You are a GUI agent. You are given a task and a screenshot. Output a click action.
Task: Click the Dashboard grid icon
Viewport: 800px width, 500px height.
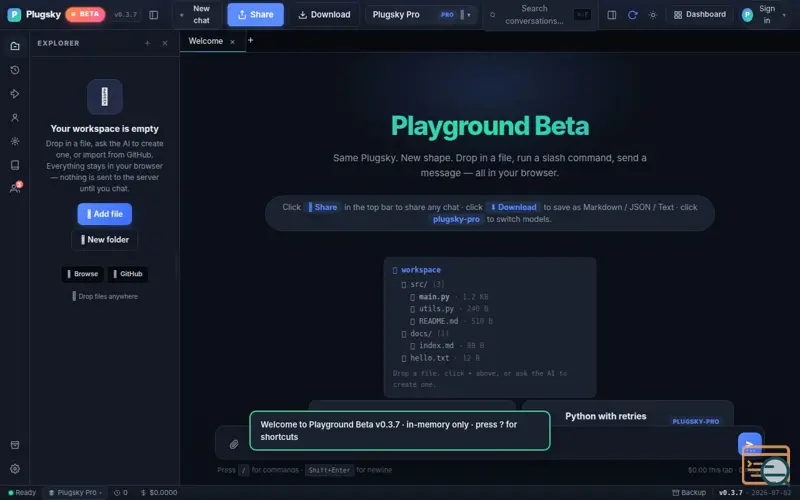[678, 15]
